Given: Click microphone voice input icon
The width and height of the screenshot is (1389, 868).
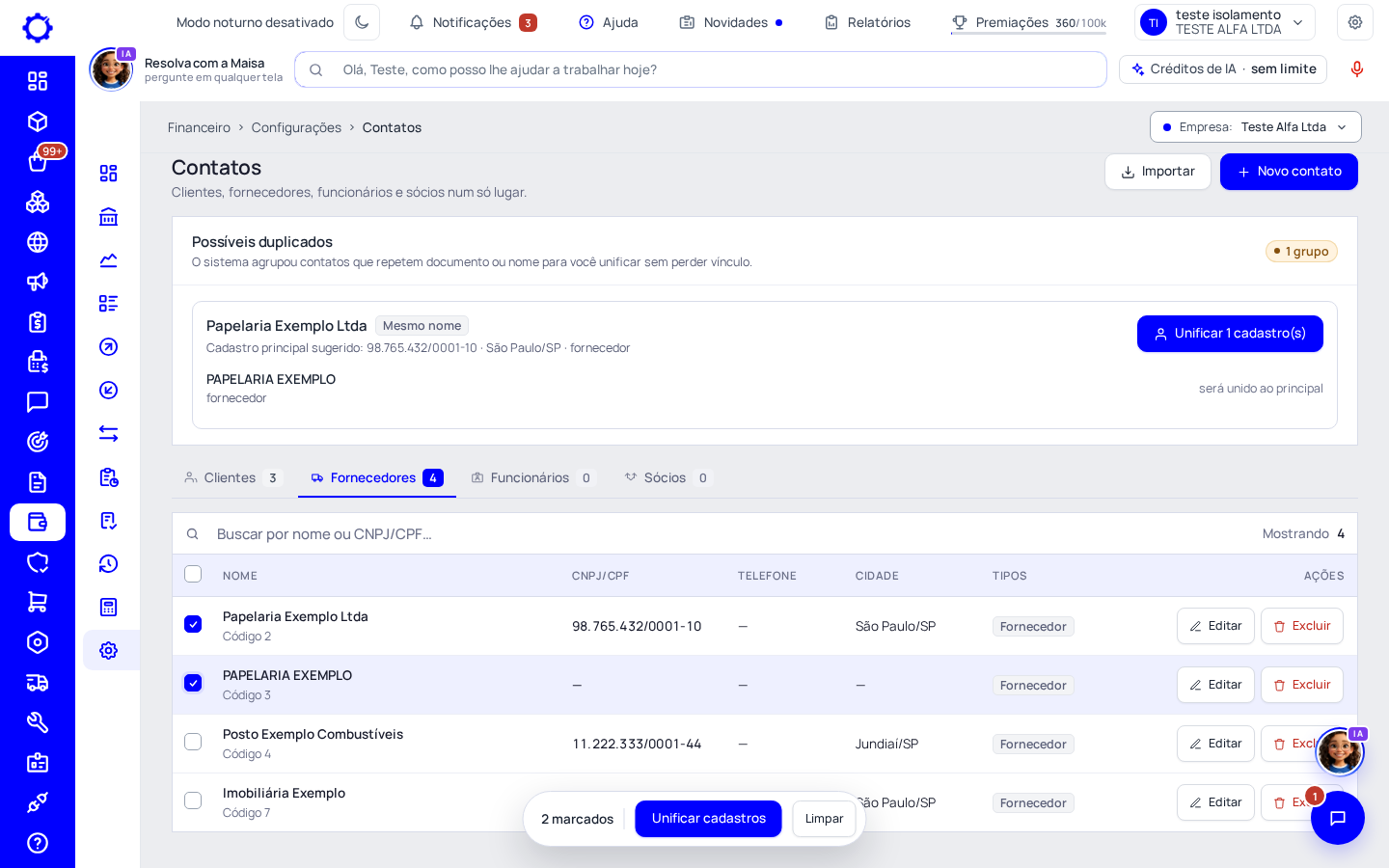Looking at the screenshot, I should tap(1357, 68).
